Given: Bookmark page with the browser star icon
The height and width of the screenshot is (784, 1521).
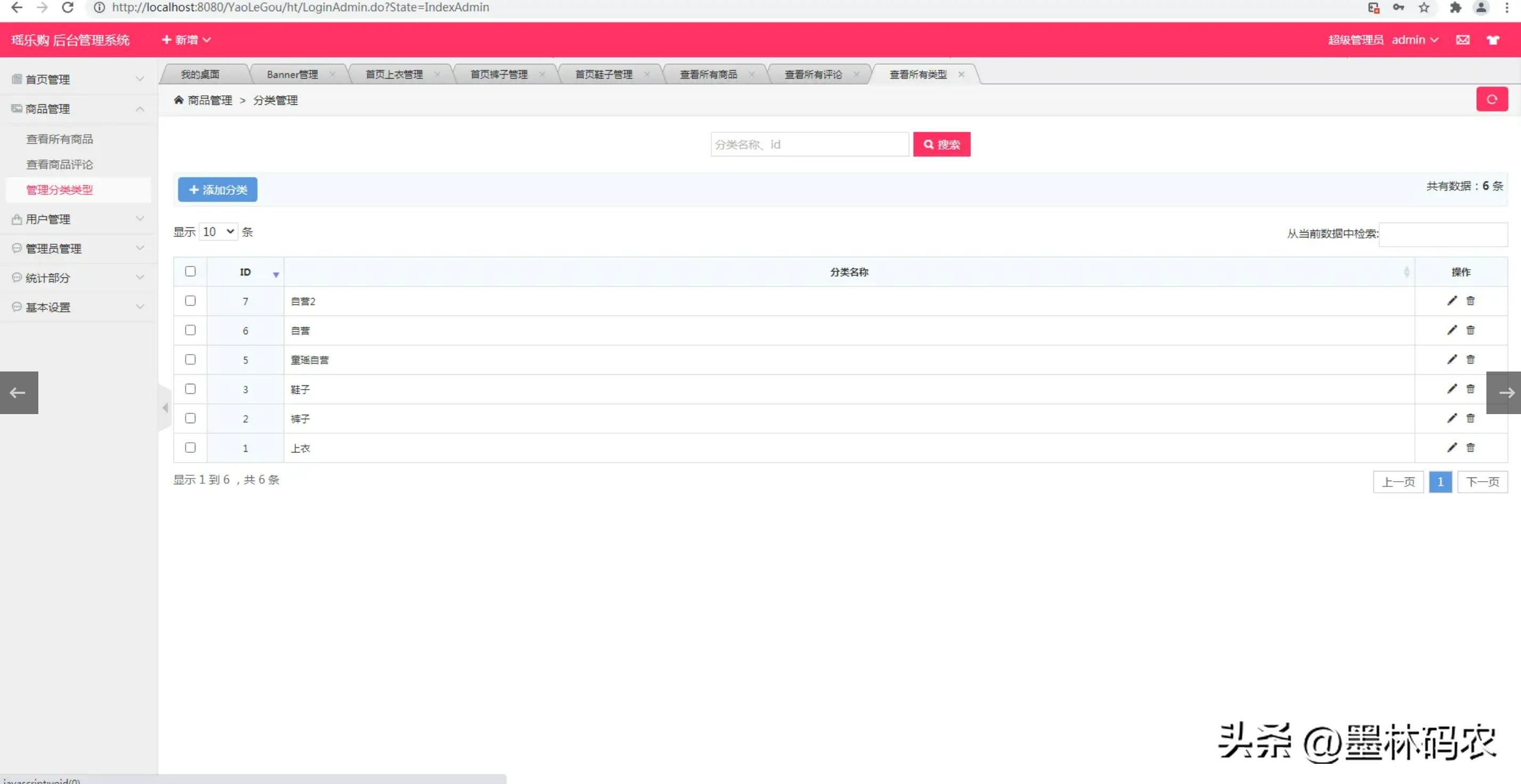Looking at the screenshot, I should (x=1424, y=7).
